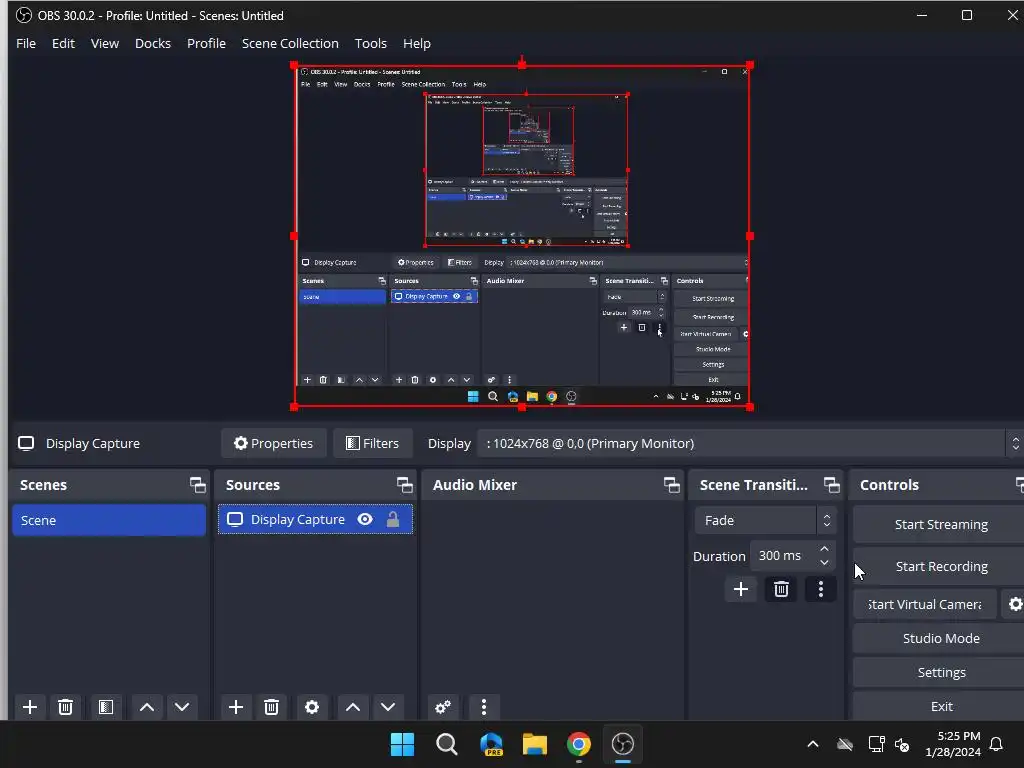This screenshot has width=1024, height=768.
Task: Open the Help menu
Action: click(x=417, y=44)
